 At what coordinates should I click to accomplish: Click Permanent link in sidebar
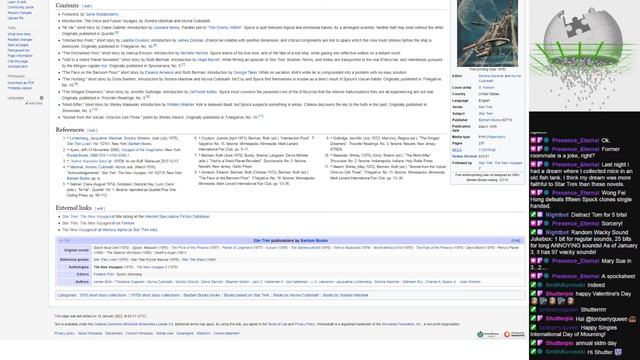18,50
